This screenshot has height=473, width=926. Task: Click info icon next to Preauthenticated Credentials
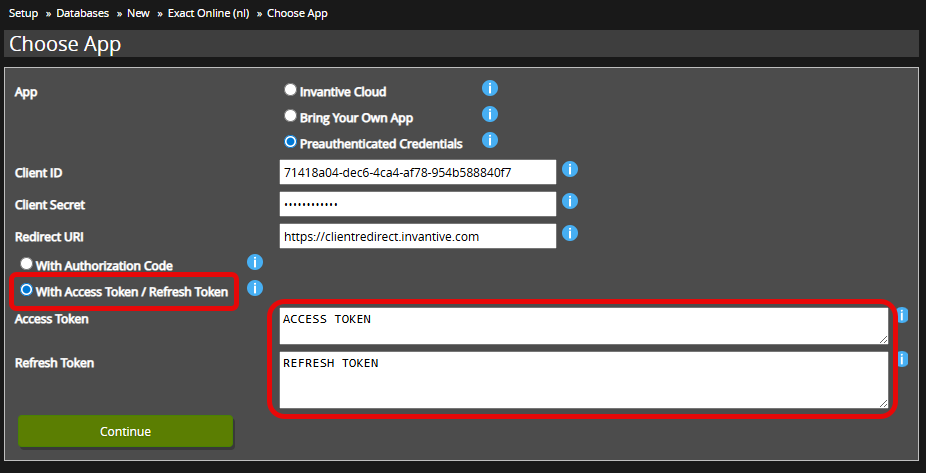490,141
